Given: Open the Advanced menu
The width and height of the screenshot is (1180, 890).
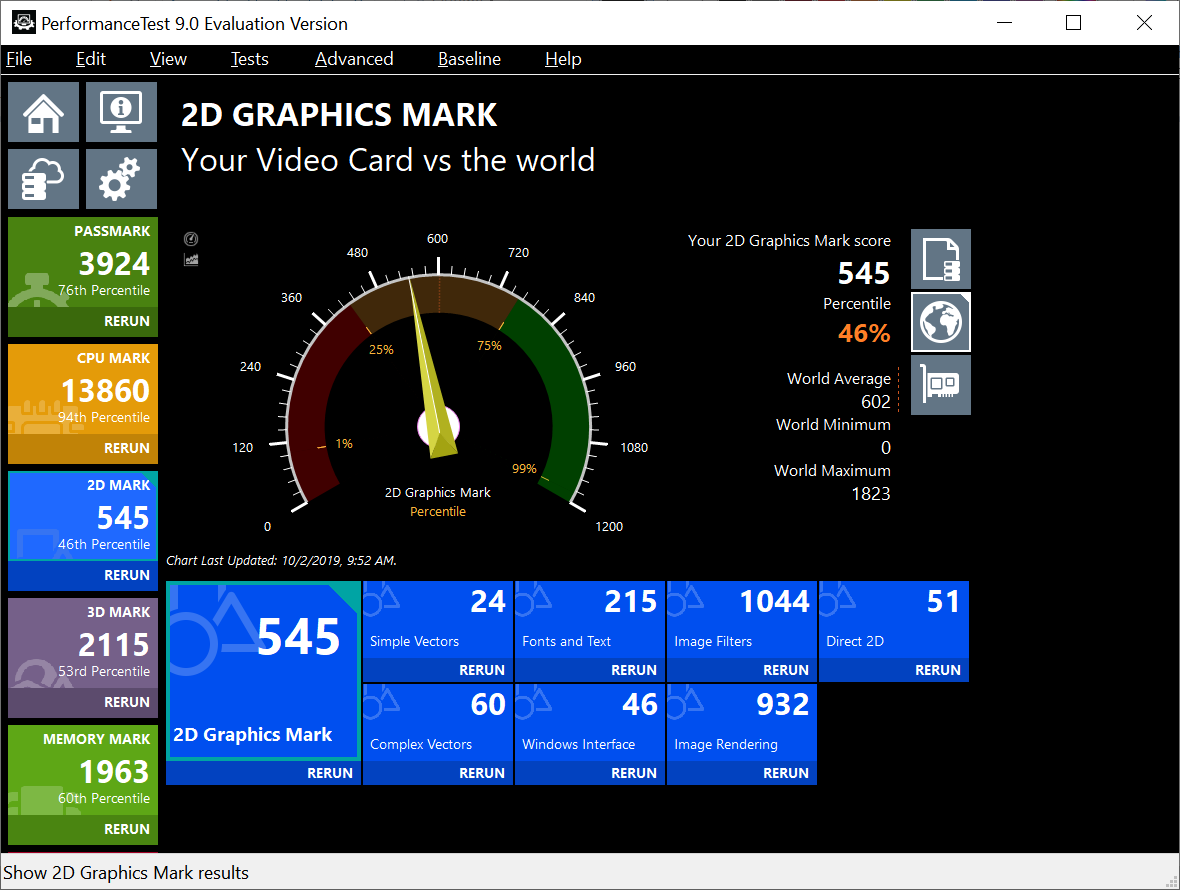Looking at the screenshot, I should point(354,59).
